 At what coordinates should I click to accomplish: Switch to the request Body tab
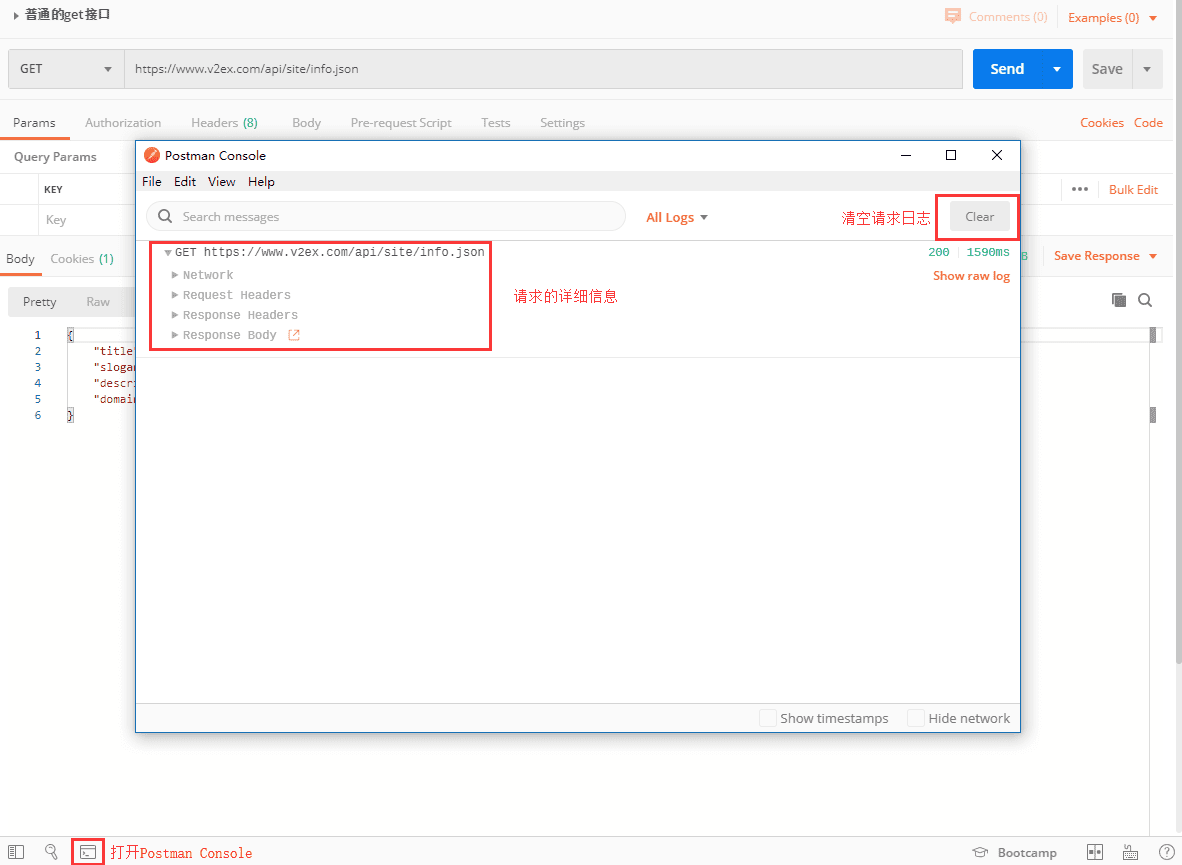(306, 122)
